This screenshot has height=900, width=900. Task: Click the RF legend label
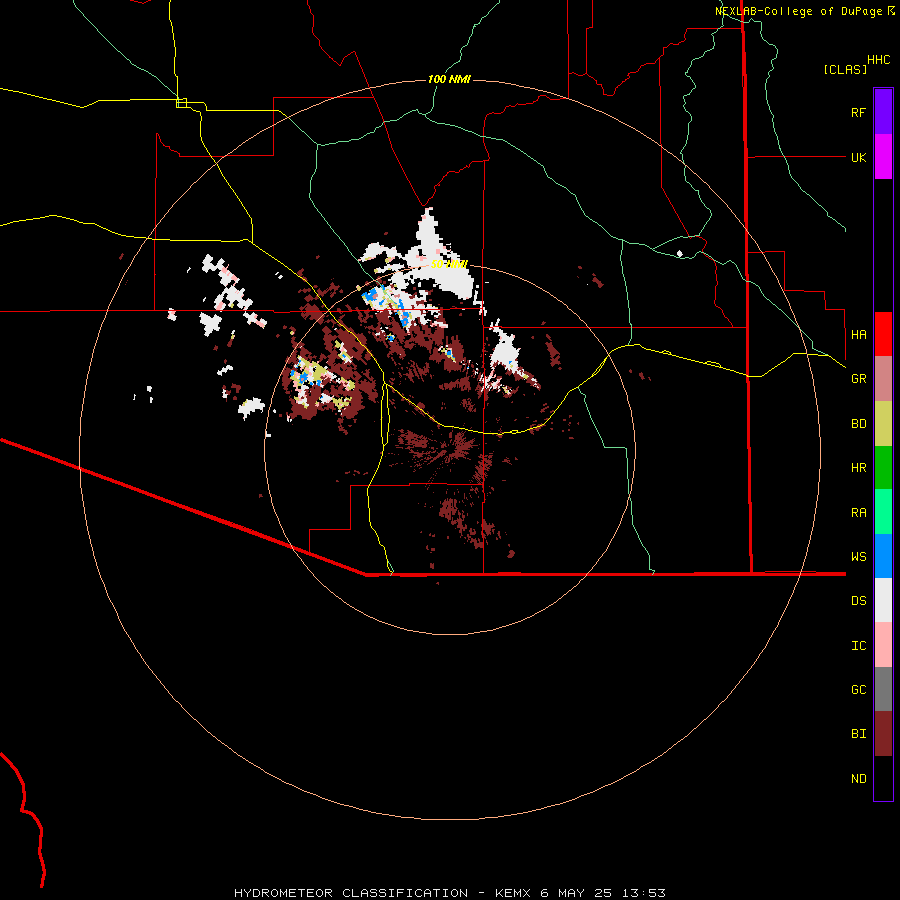pyautogui.click(x=858, y=112)
